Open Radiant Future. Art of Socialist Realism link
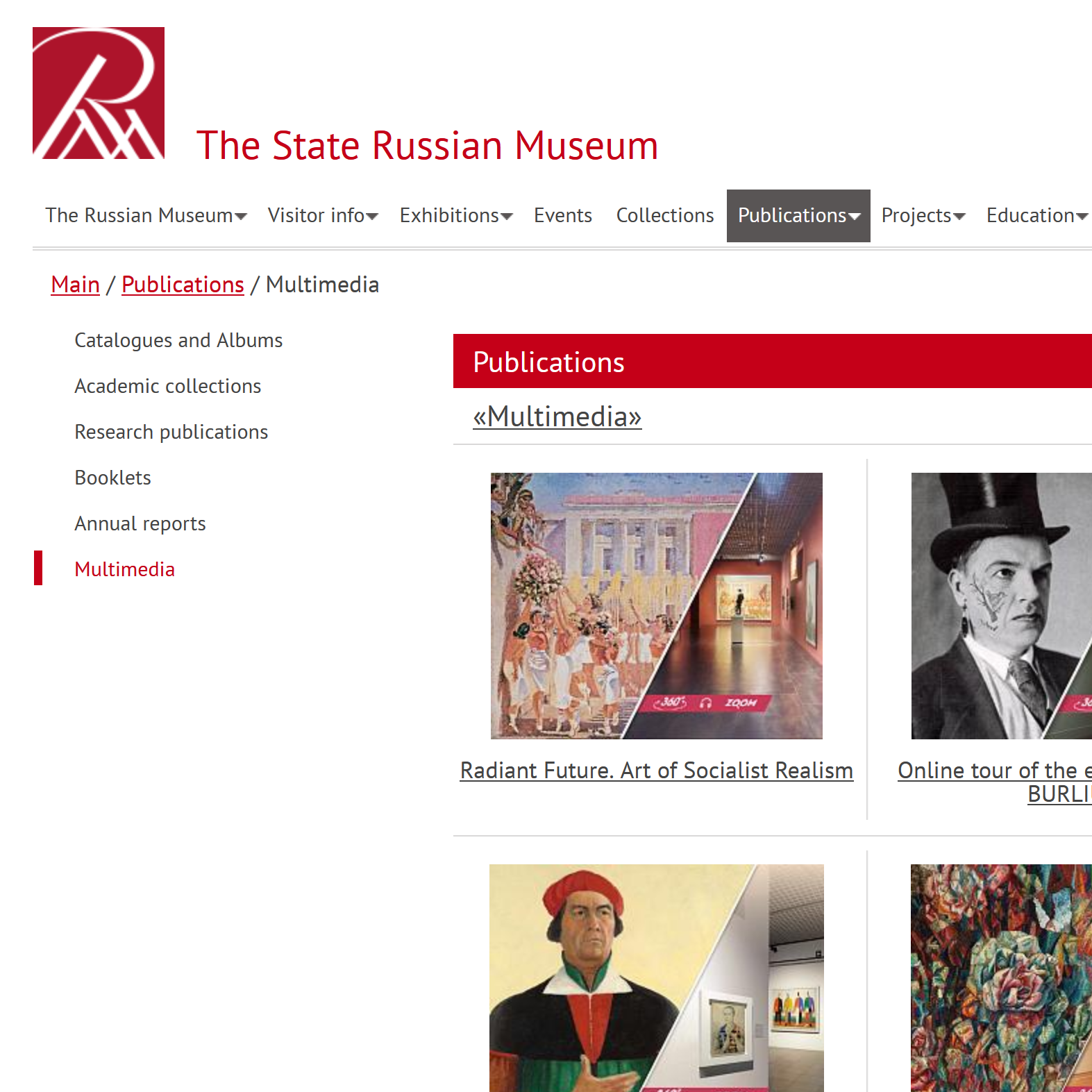Screen dimensions: 1092x1092 click(657, 771)
